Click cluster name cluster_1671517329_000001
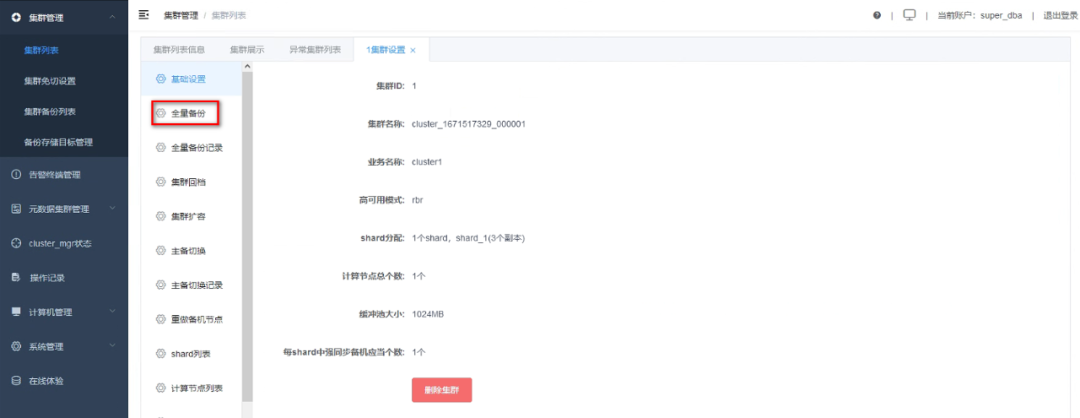The width and height of the screenshot is (1080, 418). [x=469, y=124]
